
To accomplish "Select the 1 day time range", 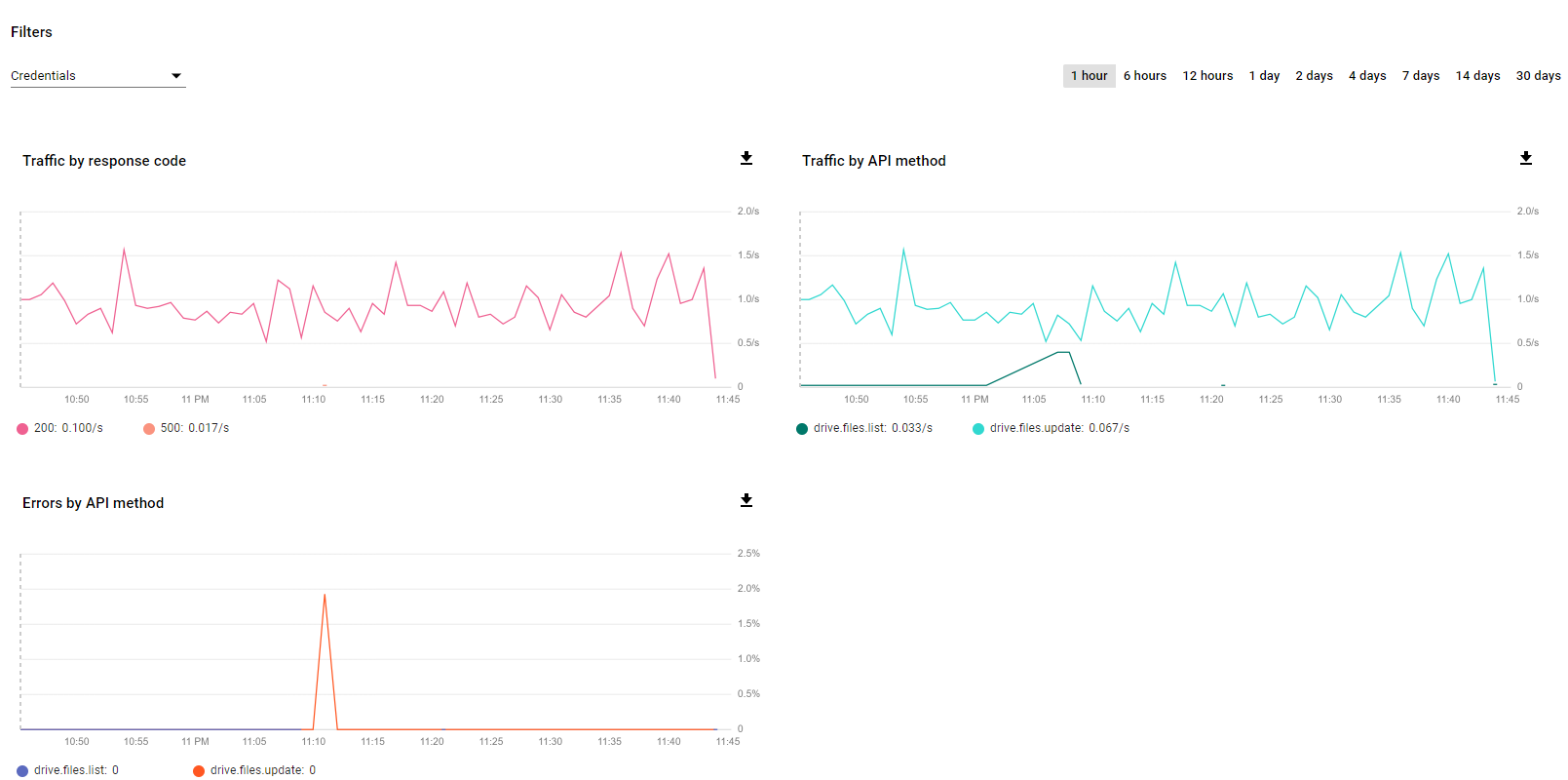I will click(1264, 76).
